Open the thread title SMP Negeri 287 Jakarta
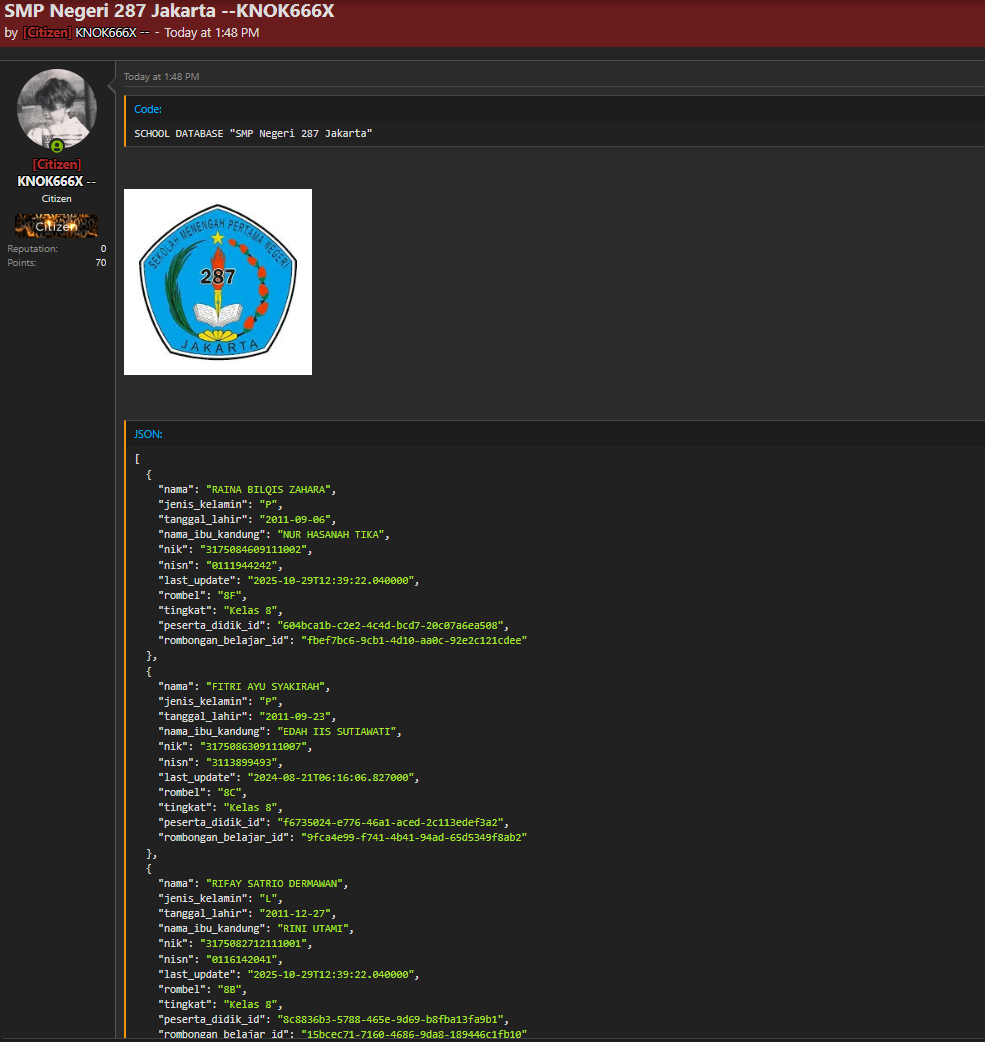Viewport: 985px width, 1042px height. tap(169, 11)
